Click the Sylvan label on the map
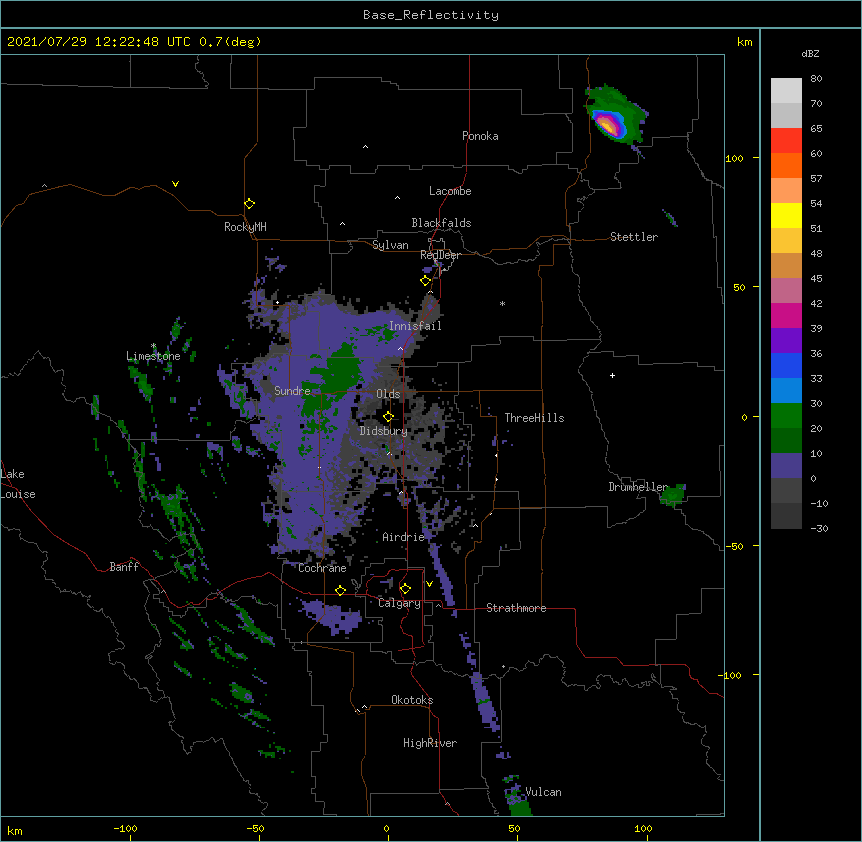 390,245
